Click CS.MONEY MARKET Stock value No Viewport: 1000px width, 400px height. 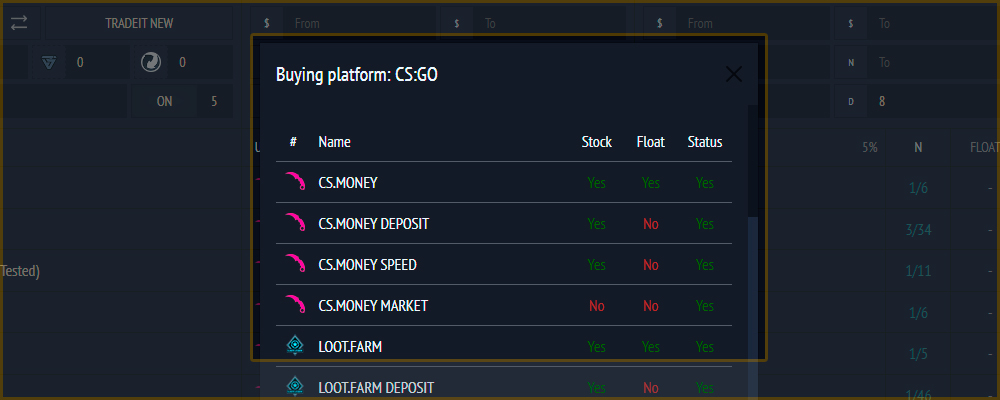point(597,306)
